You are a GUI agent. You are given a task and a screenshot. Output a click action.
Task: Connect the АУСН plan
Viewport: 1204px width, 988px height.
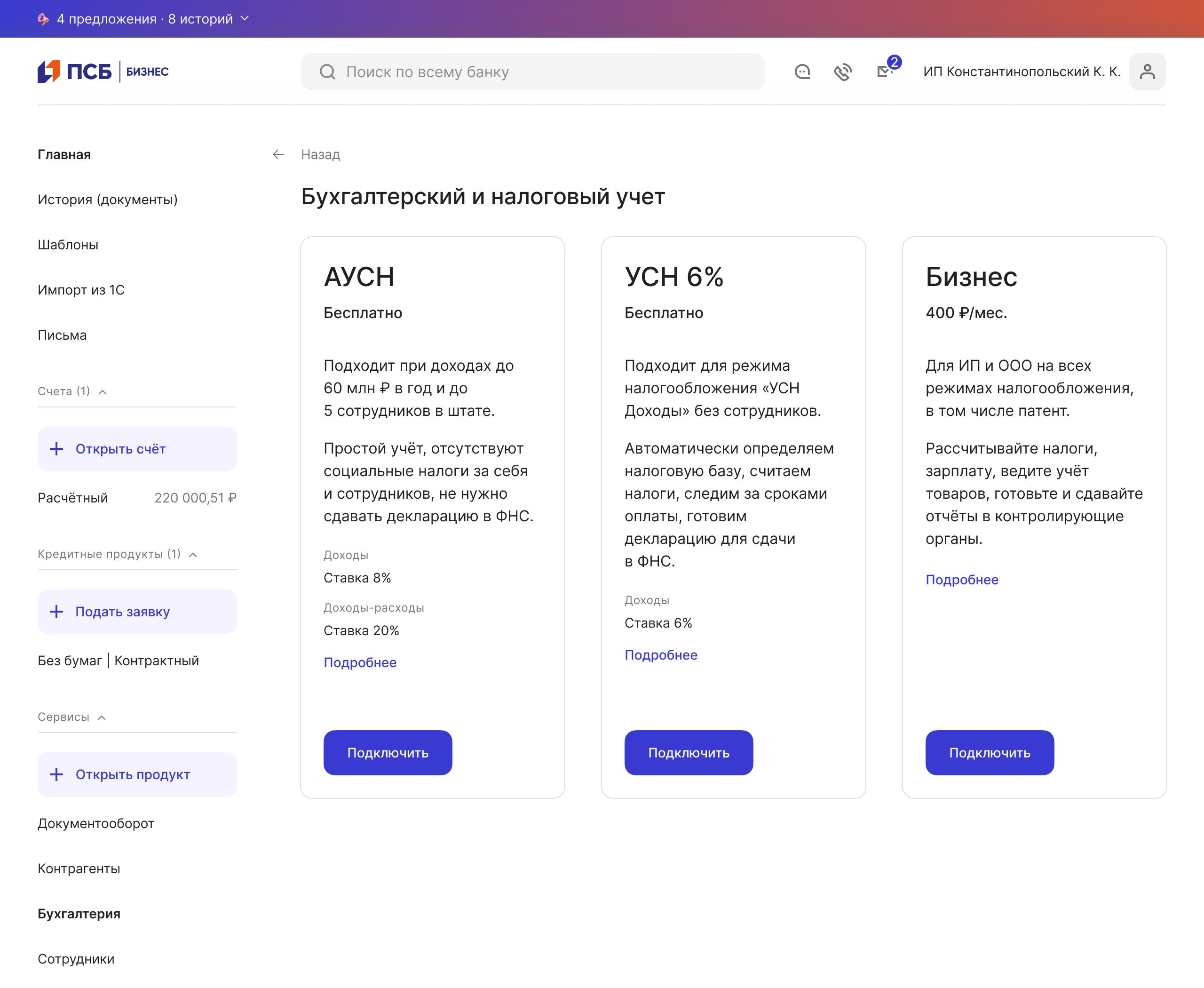[388, 752]
